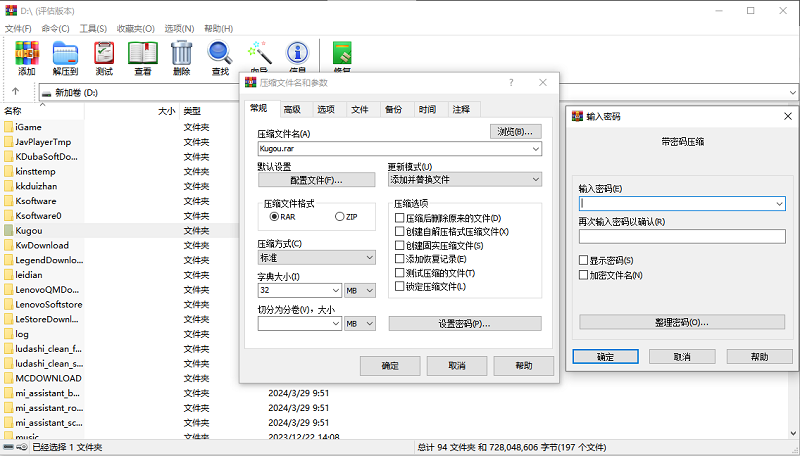The image size is (800, 456).
Task: Open the 查看 (View) toolbar icon
Action: tap(143, 56)
